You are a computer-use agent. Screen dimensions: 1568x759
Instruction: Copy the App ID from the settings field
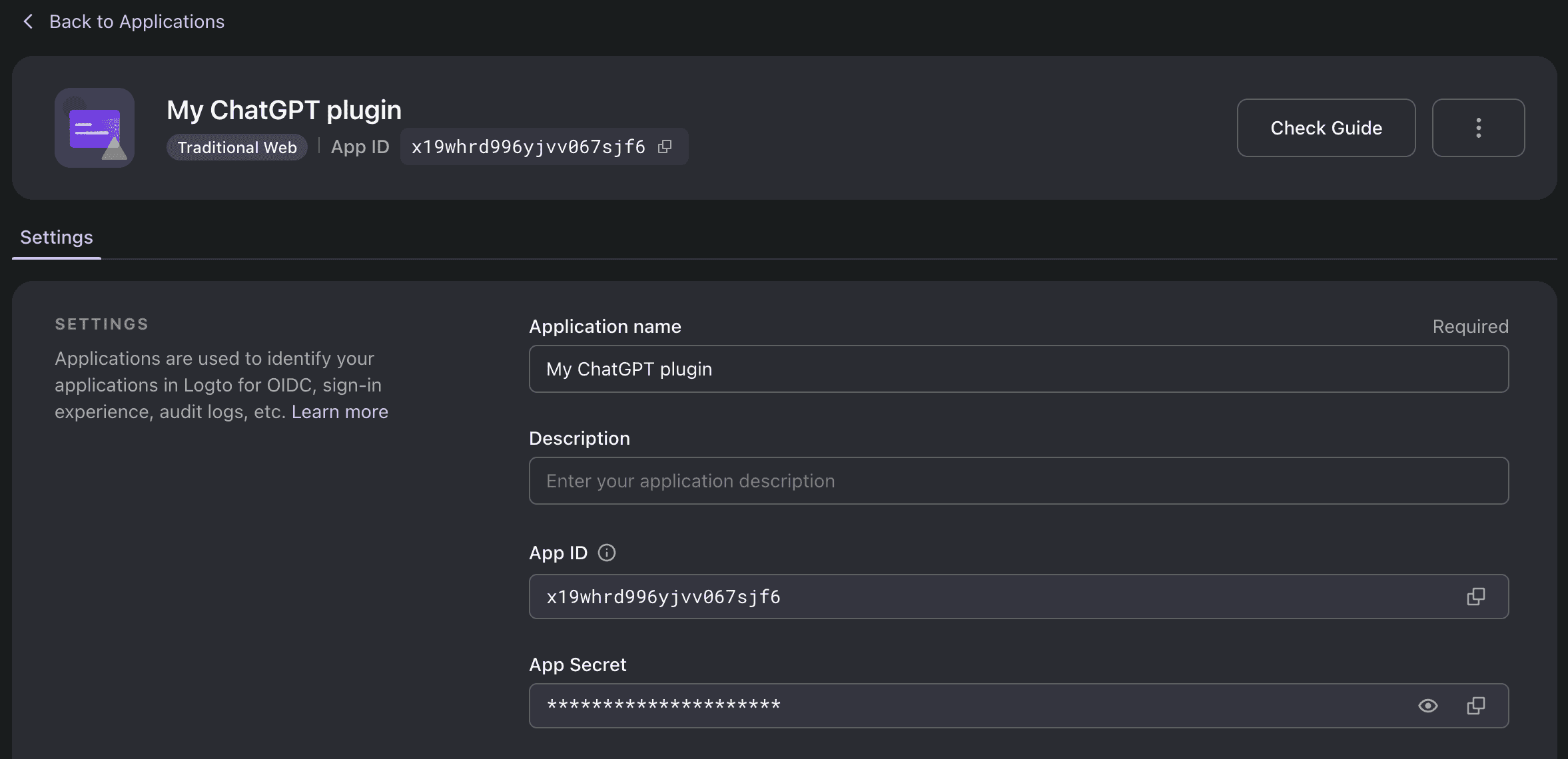[1475, 597]
